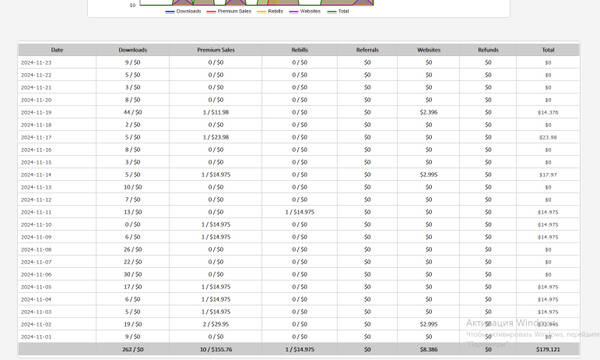Click the Referrals column header
This screenshot has width=600, height=360.
367,50
